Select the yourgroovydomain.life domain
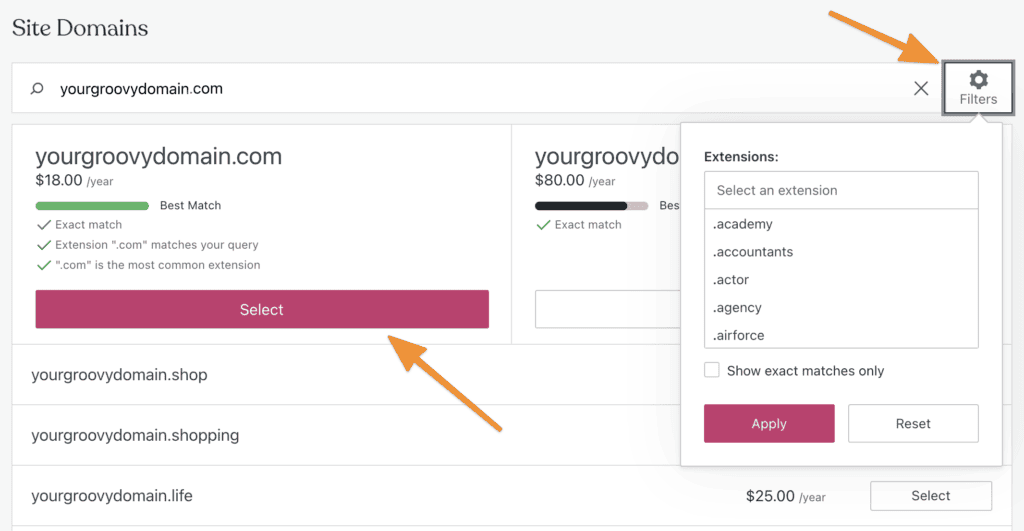The width and height of the screenshot is (1024, 531). pyautogui.click(x=930, y=496)
